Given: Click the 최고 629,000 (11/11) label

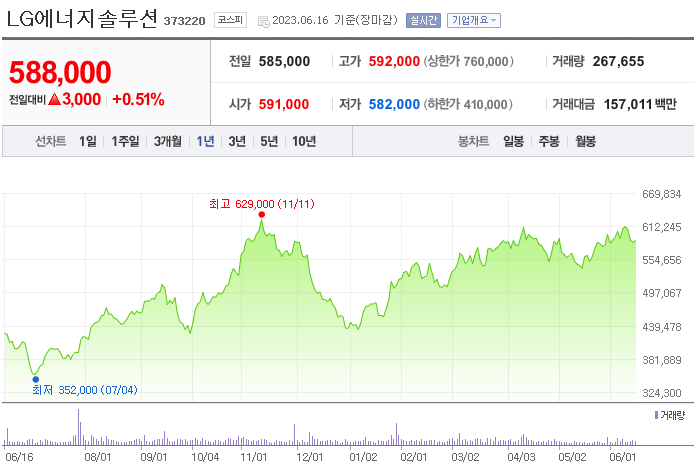Looking at the screenshot, I should (x=262, y=204).
